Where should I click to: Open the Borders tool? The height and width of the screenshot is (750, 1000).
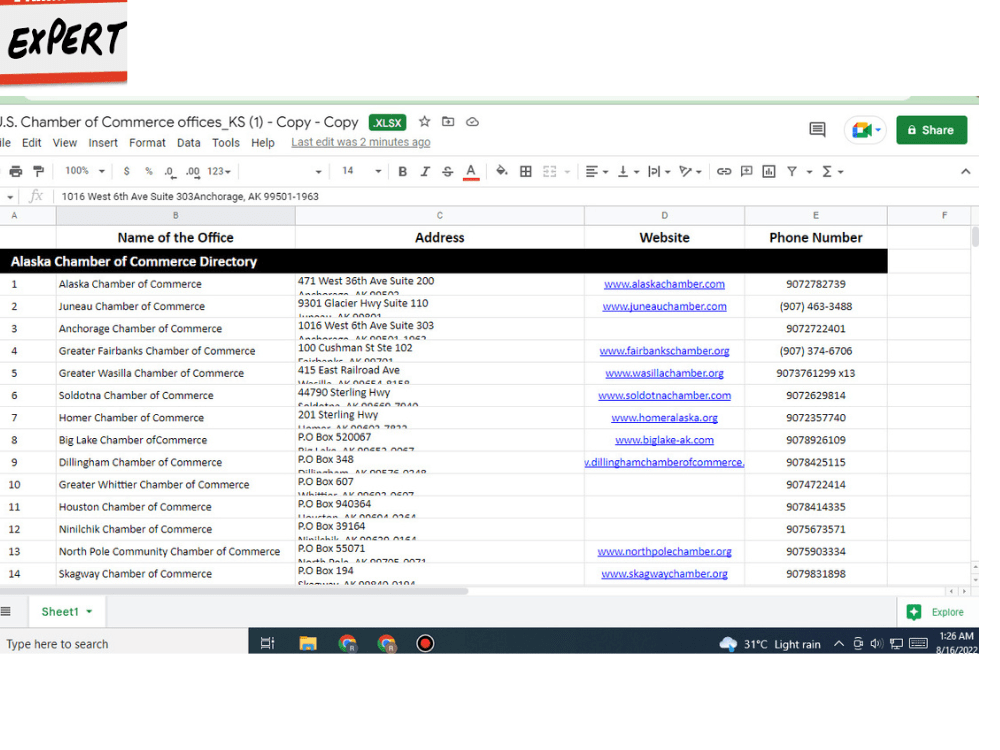(526, 172)
